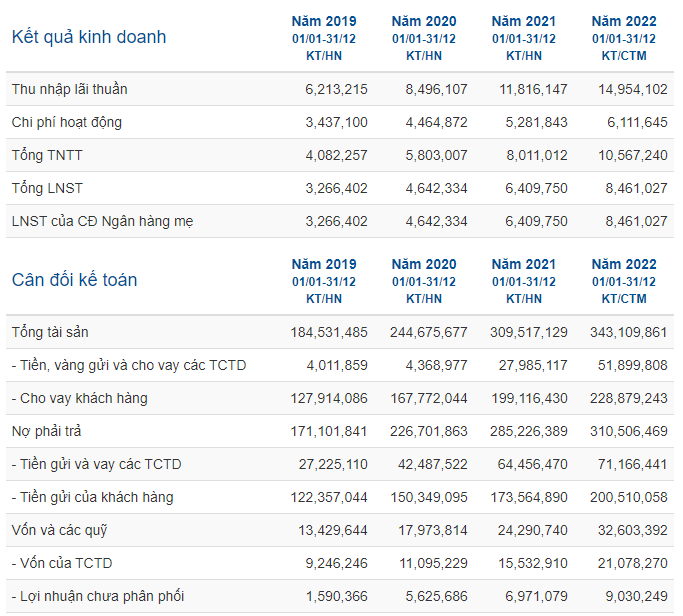Click the 'Tổng TNTT' row label

47,155
